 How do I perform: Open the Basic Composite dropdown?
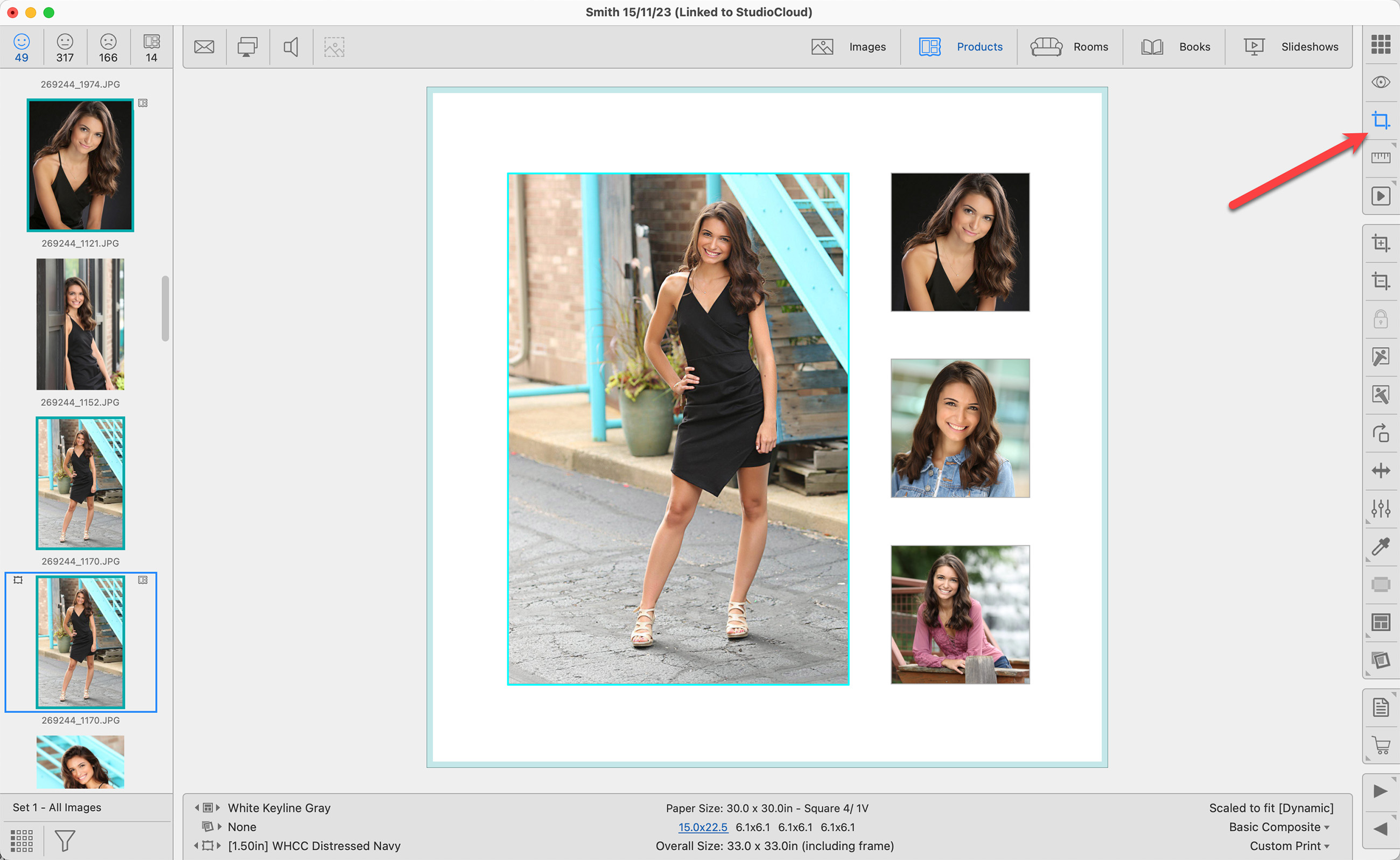pyautogui.click(x=1278, y=827)
